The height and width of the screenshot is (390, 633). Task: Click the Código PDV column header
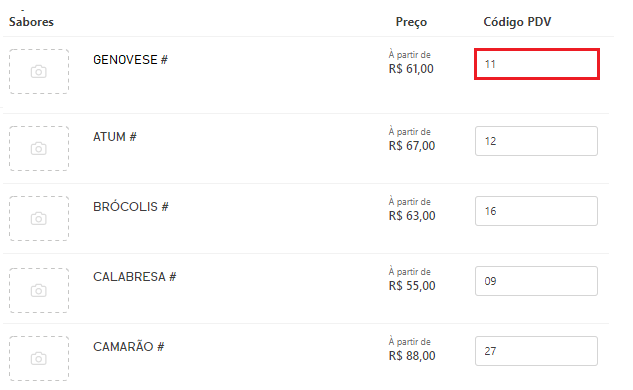point(517,22)
